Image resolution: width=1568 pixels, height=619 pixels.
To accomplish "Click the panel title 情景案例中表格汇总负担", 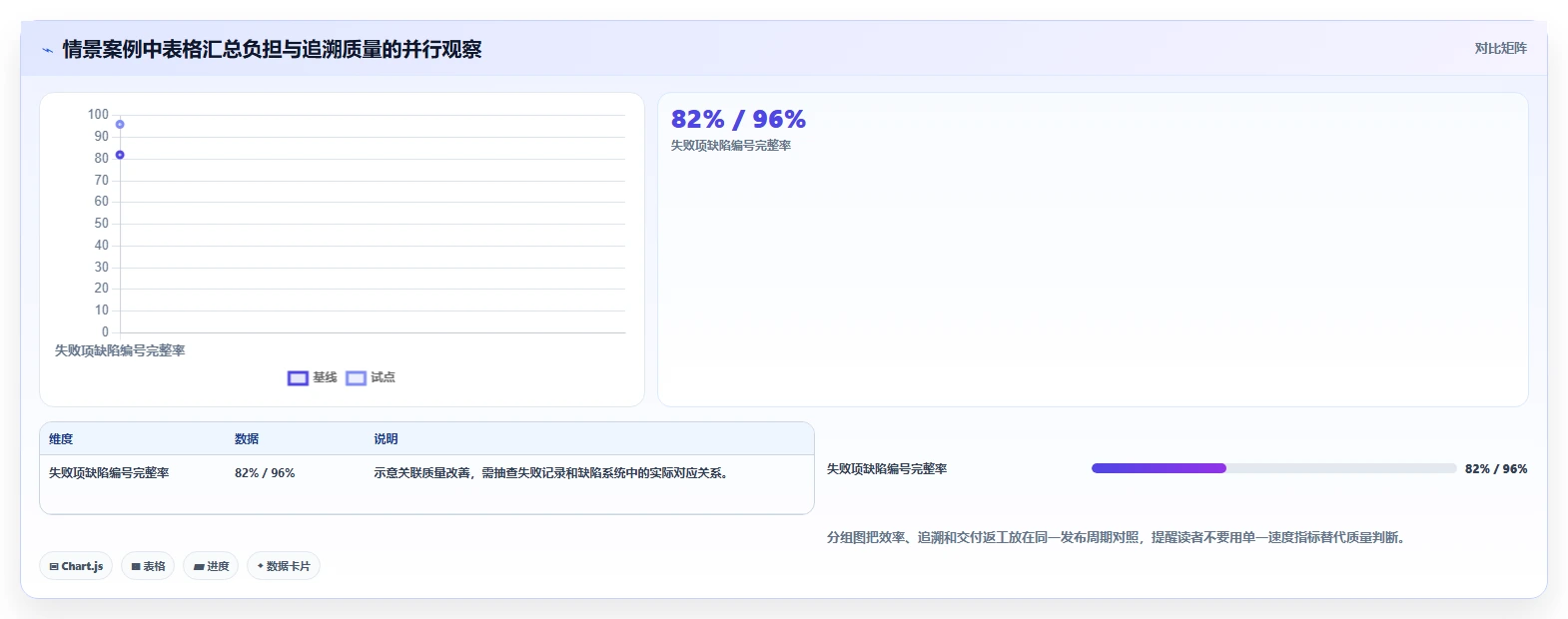I will point(272,49).
